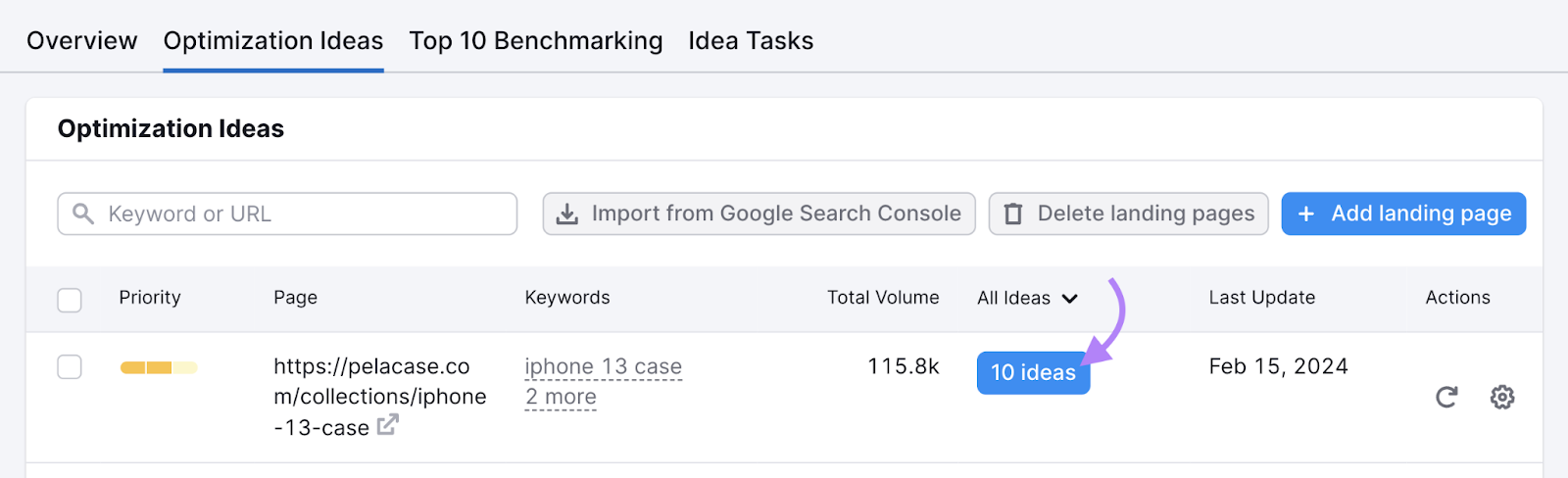Open the settings gear icon for pelacase page
The width and height of the screenshot is (1568, 478).
pos(1502,397)
